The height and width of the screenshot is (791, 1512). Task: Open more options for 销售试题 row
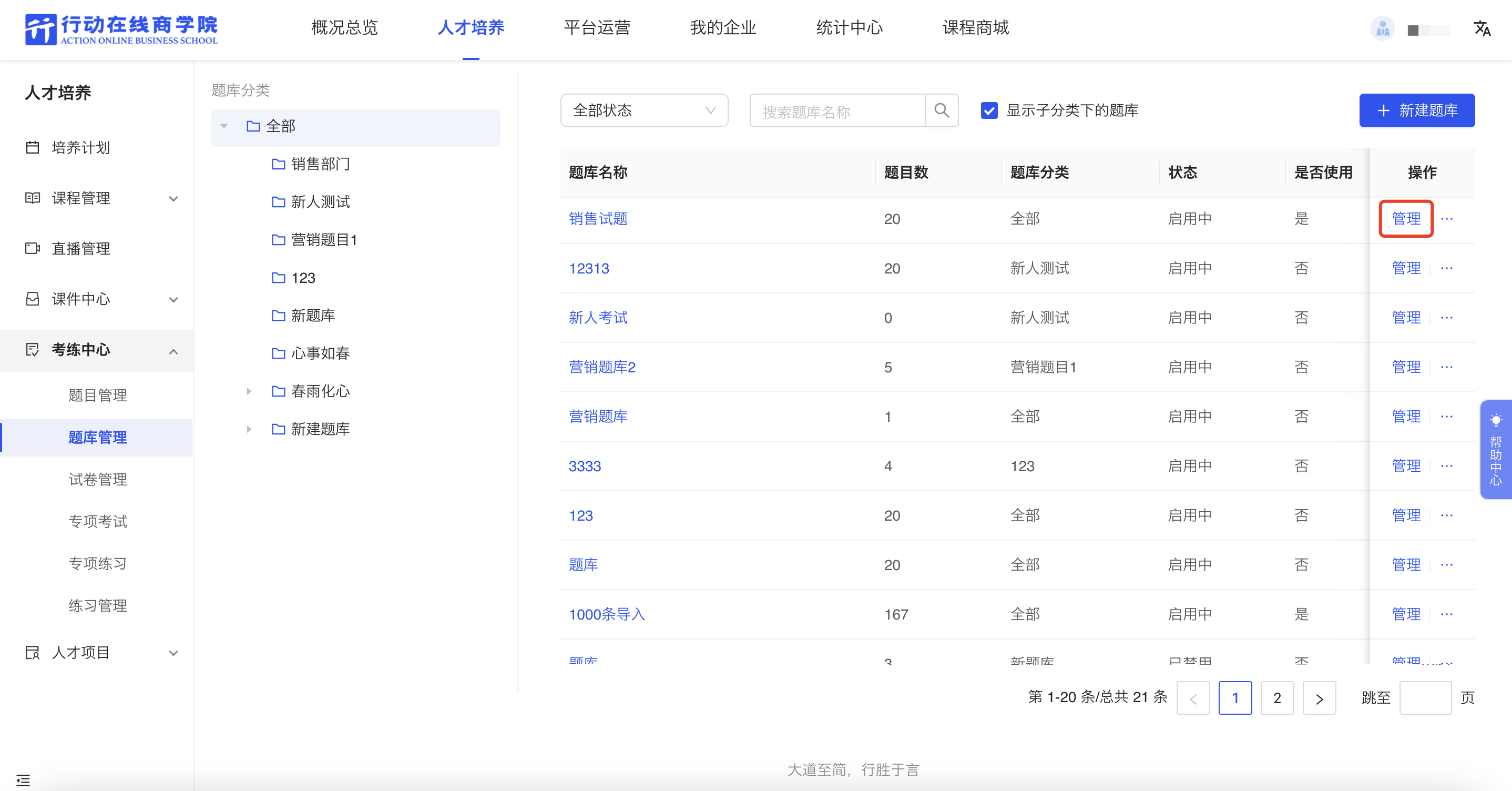1447,219
